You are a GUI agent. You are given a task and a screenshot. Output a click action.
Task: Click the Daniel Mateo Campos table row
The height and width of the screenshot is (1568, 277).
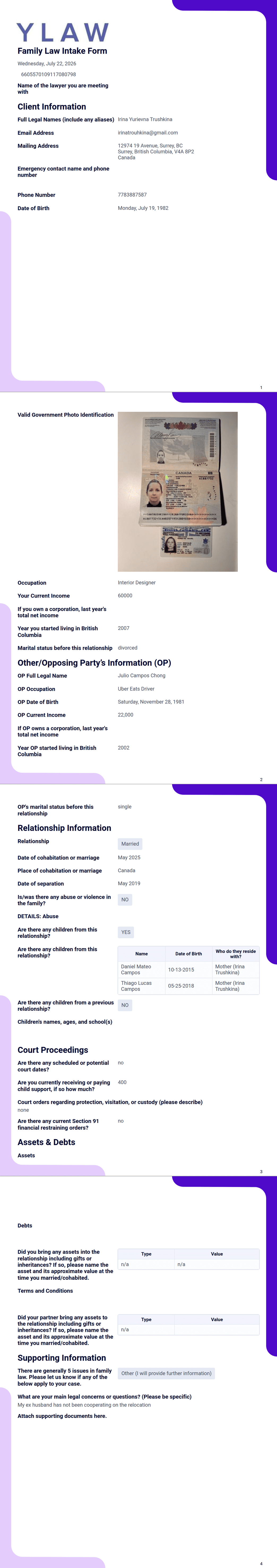(x=189, y=970)
